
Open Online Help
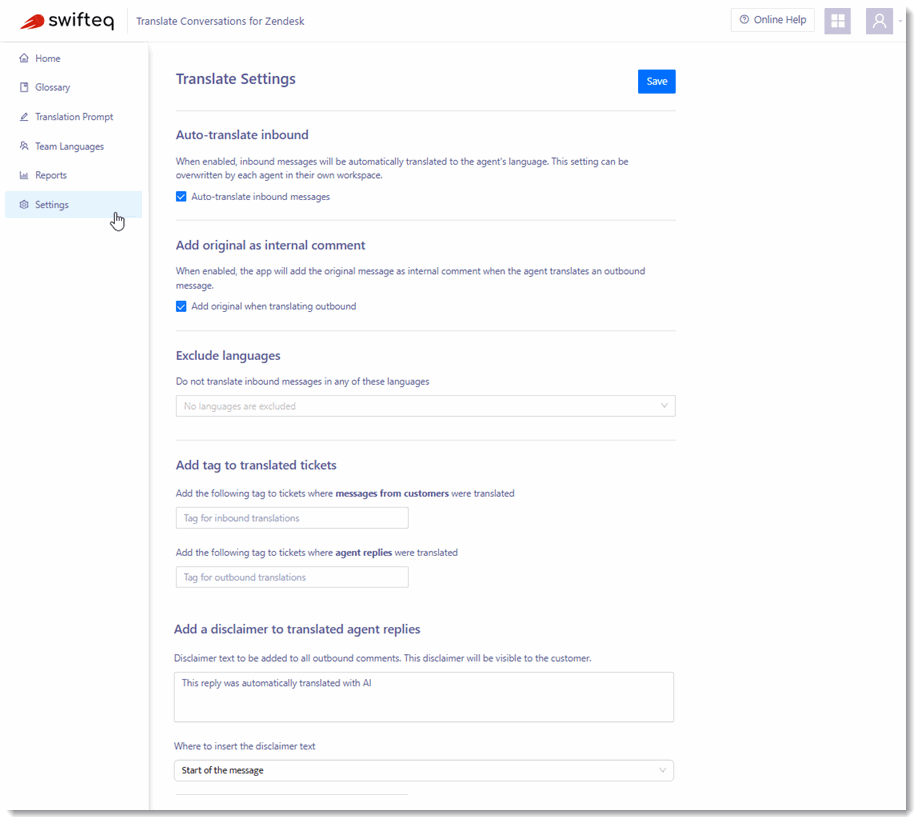click(x=773, y=20)
